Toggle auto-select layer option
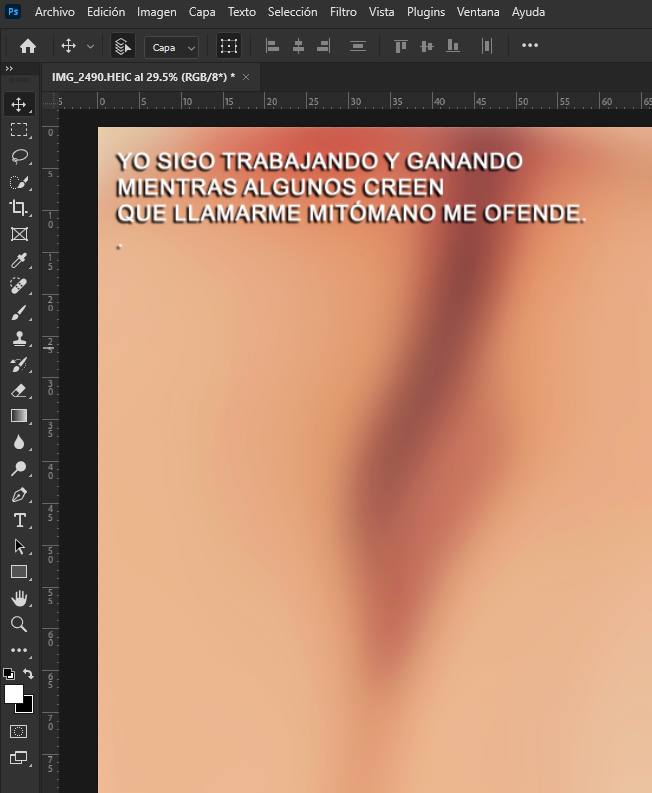 coord(122,46)
